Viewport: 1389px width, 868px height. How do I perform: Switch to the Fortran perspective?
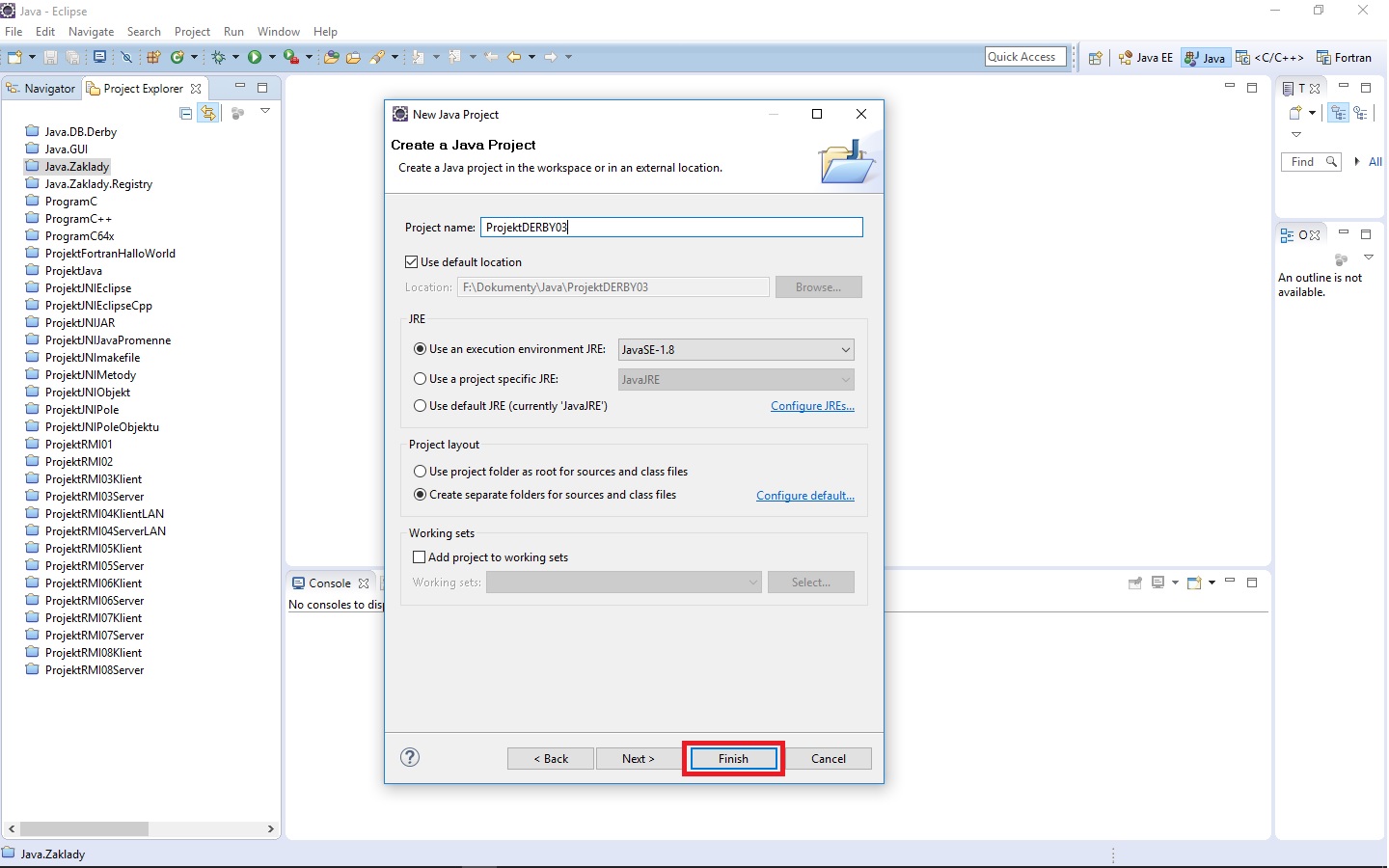pos(1344,58)
